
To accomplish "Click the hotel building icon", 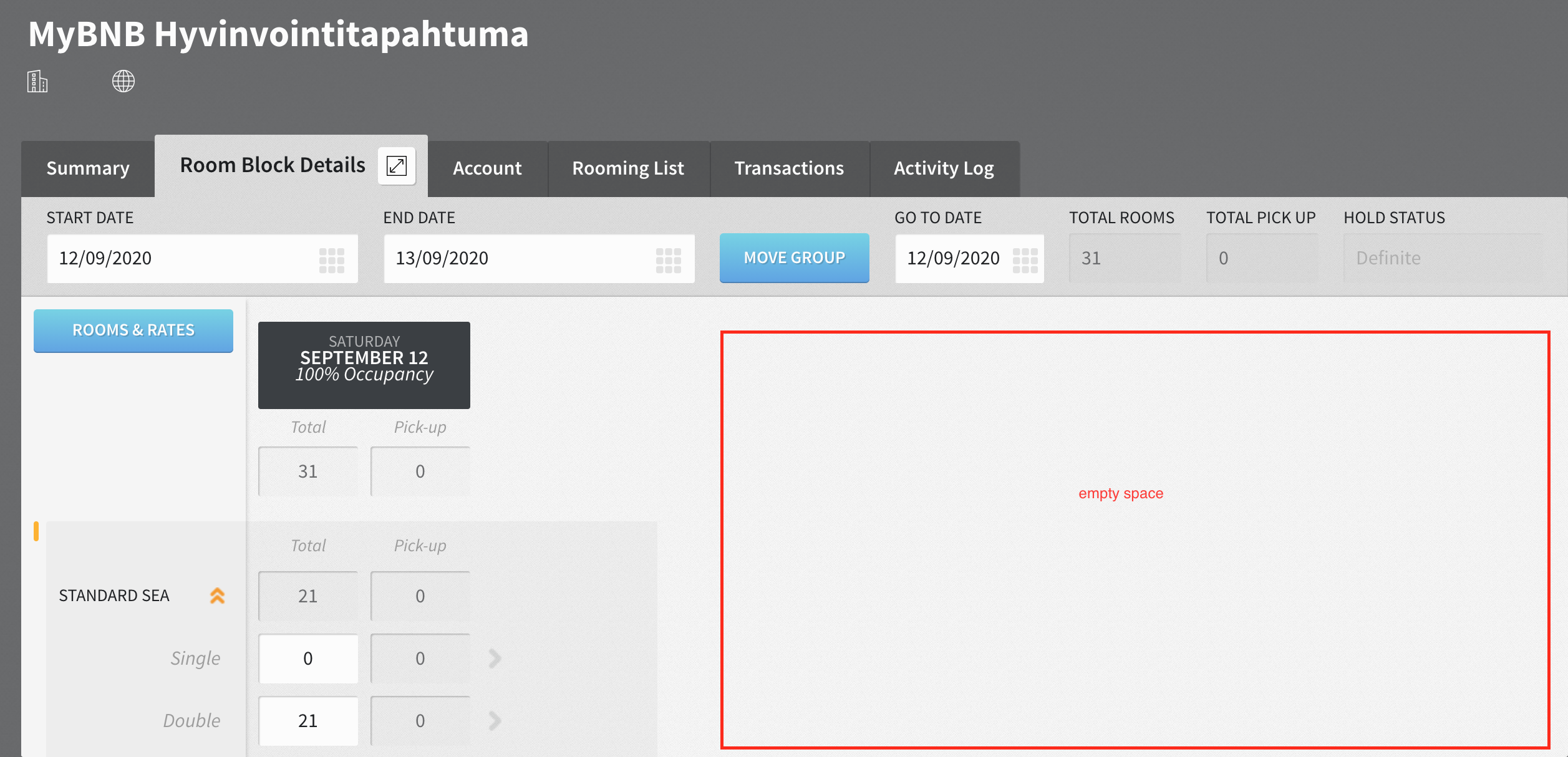I will [x=37, y=81].
